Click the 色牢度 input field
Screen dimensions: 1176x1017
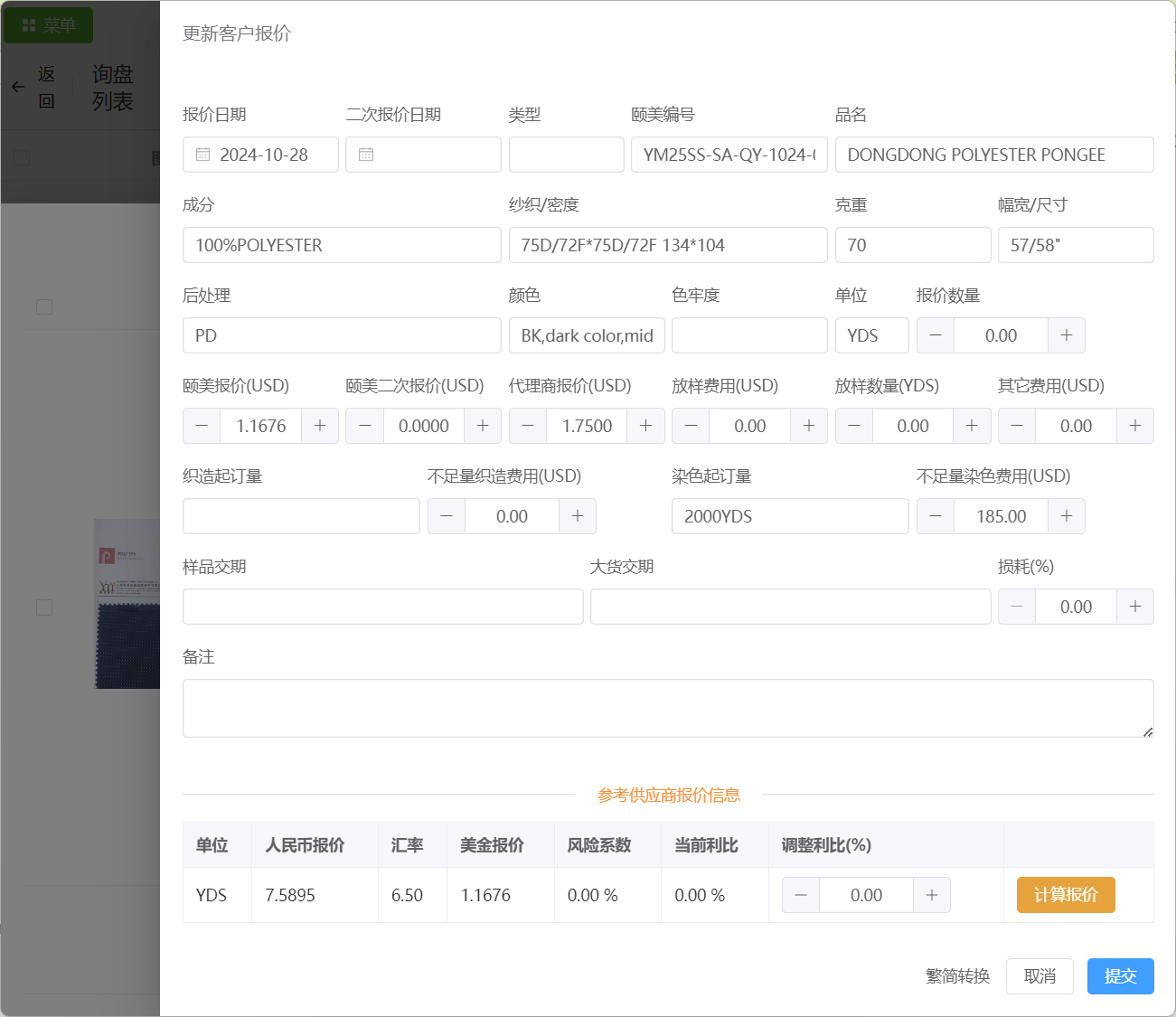tap(748, 335)
